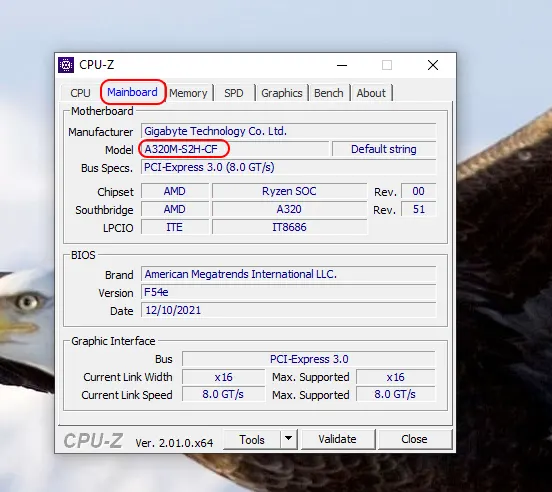552x492 pixels.
Task: Click the IT8686 LPCIO value
Action: pos(289,227)
